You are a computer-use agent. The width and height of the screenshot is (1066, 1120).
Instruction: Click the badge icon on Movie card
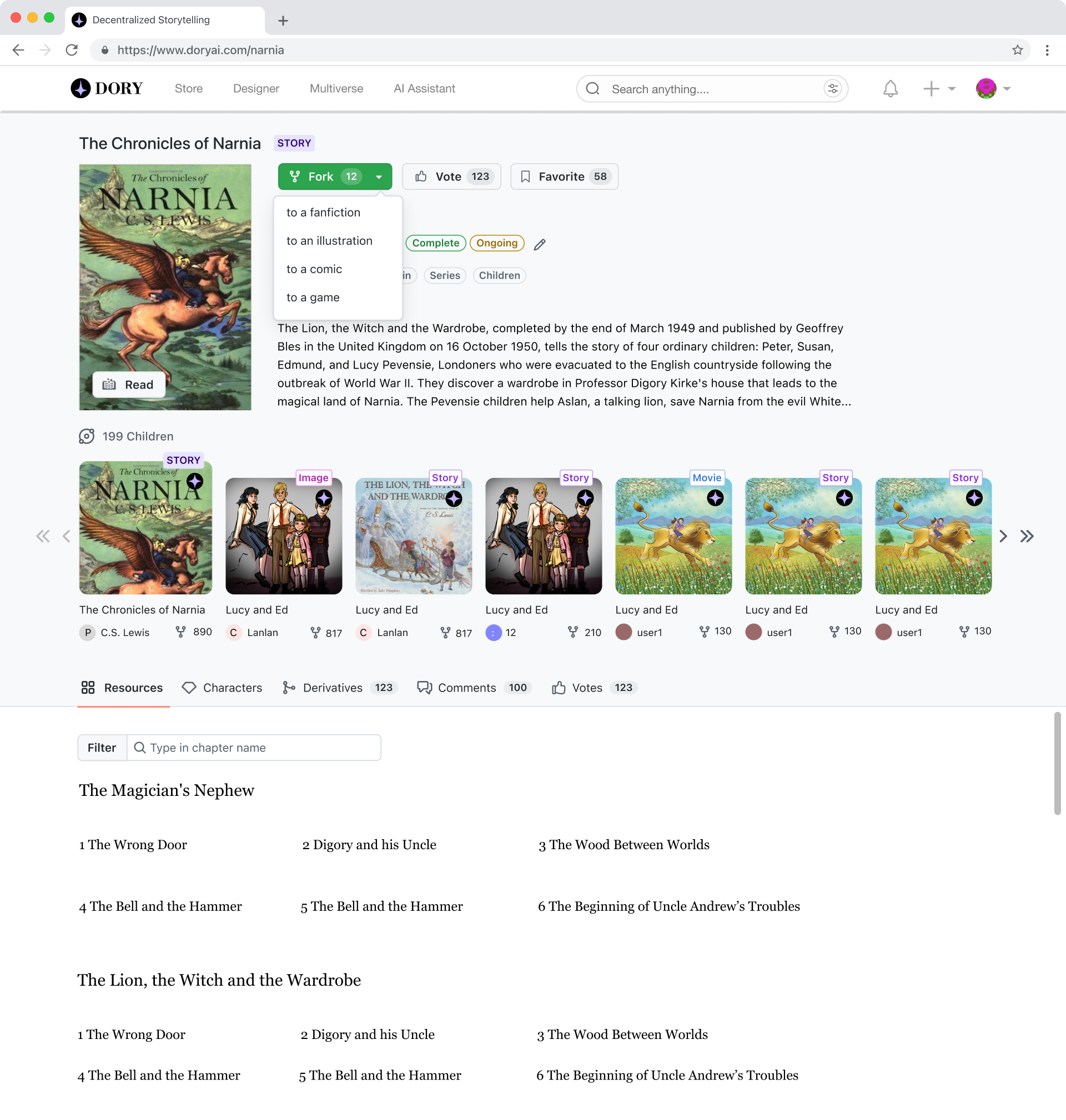point(715,497)
